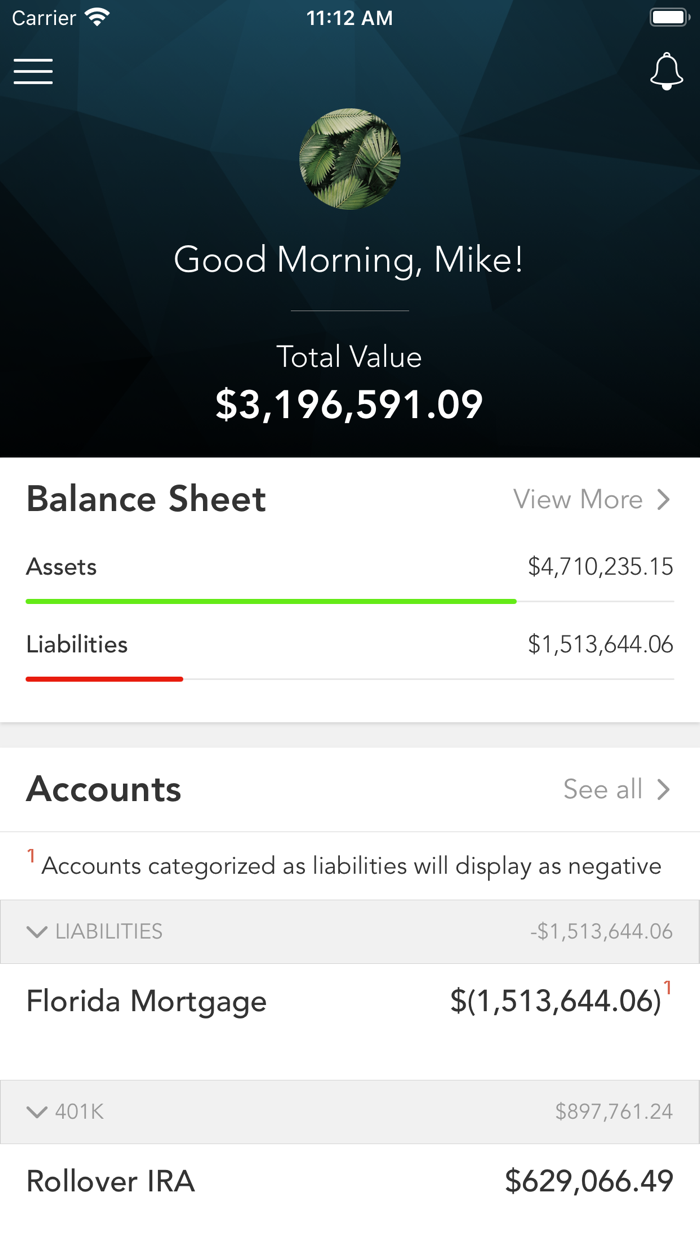Tap the profile avatar photo

(349, 158)
